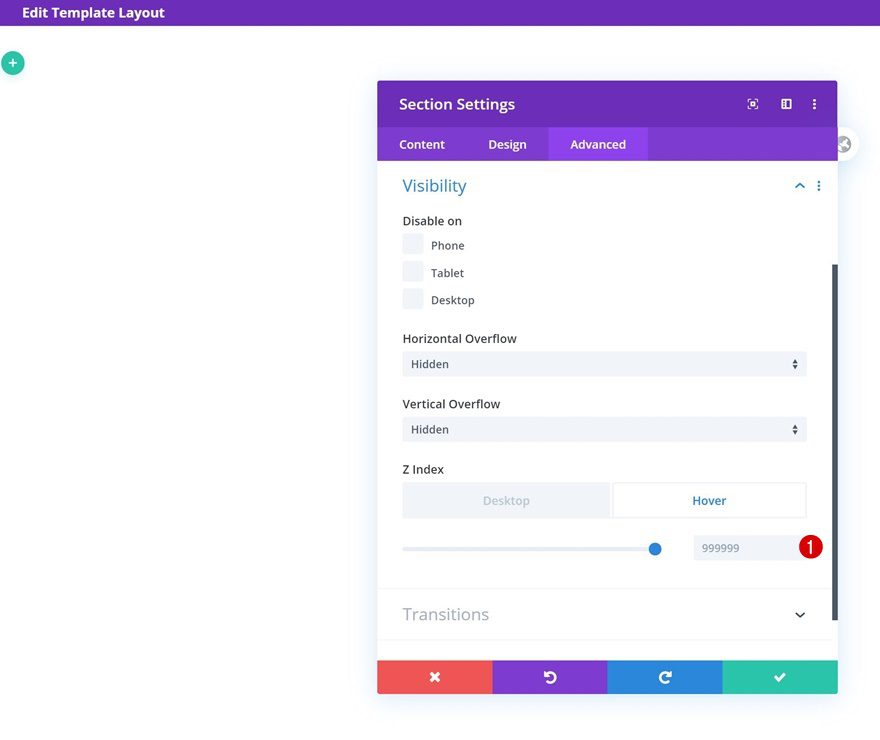Enable the Phone disable-on checkbox

(x=413, y=245)
